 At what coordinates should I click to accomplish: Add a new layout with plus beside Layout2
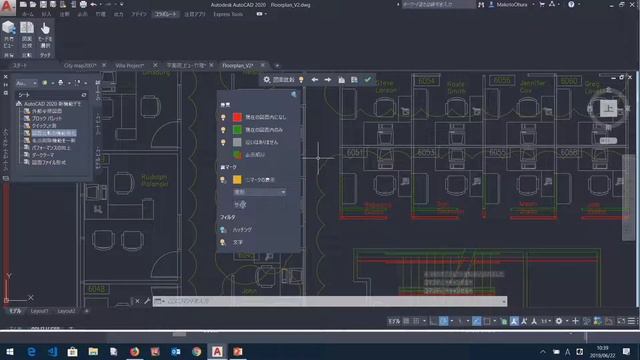[x=87, y=311]
